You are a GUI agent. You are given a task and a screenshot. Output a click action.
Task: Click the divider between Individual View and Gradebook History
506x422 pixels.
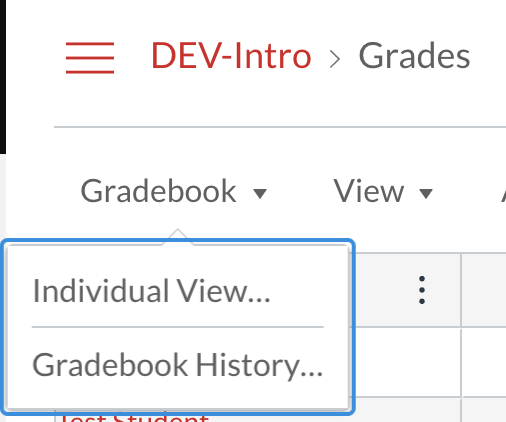(x=178, y=327)
